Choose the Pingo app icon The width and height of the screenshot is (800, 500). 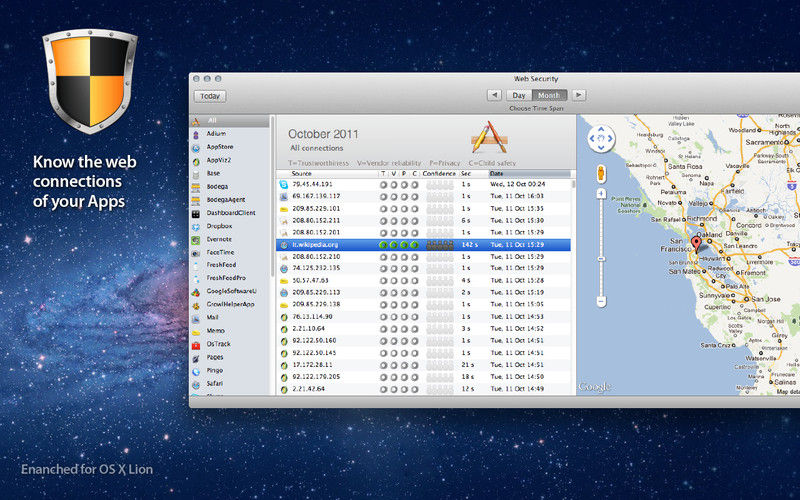pos(196,372)
